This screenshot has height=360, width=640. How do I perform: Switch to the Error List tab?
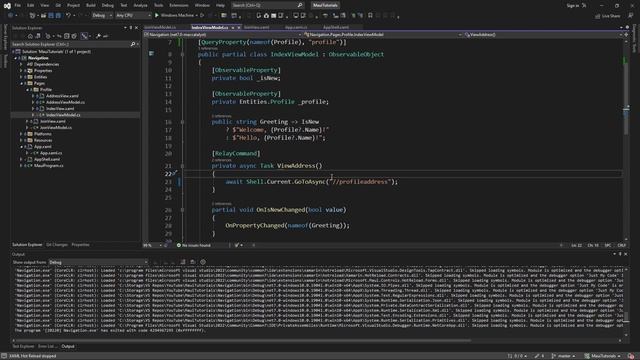(48, 346)
